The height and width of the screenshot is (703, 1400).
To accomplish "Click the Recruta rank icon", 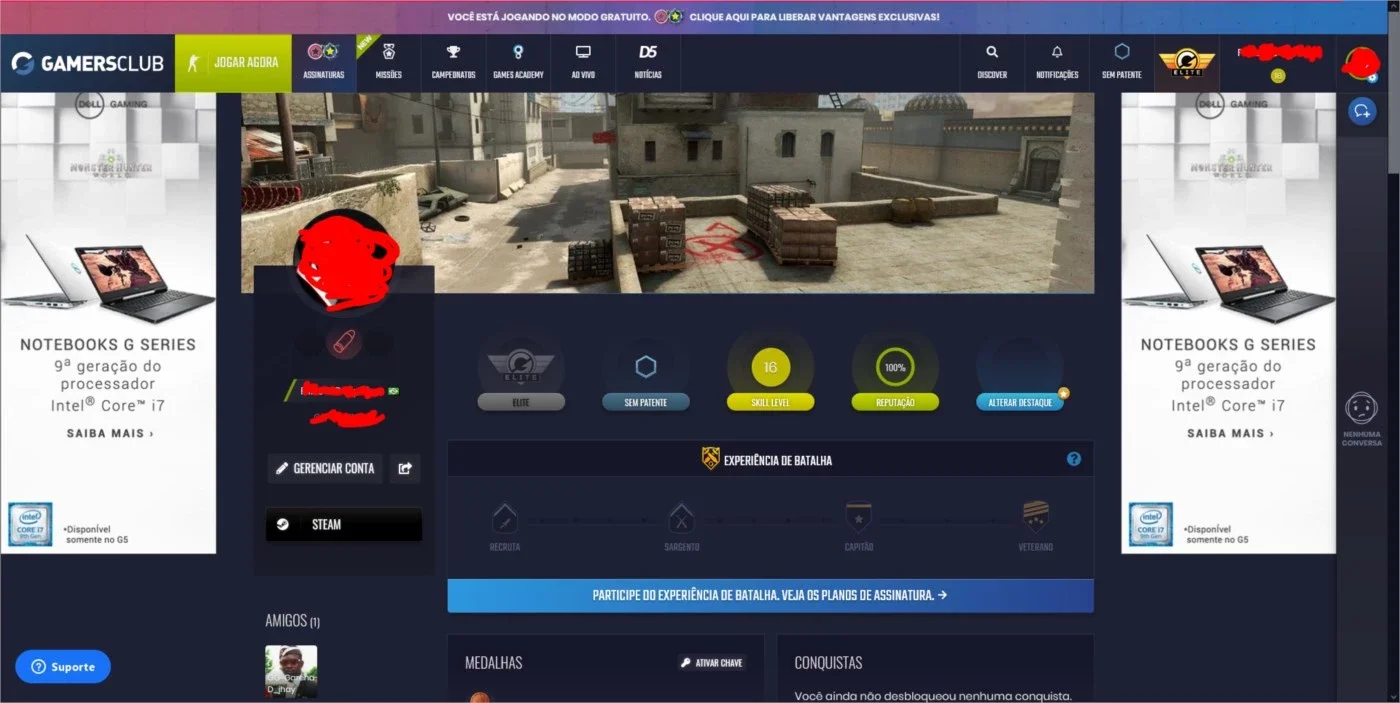I will [505, 517].
